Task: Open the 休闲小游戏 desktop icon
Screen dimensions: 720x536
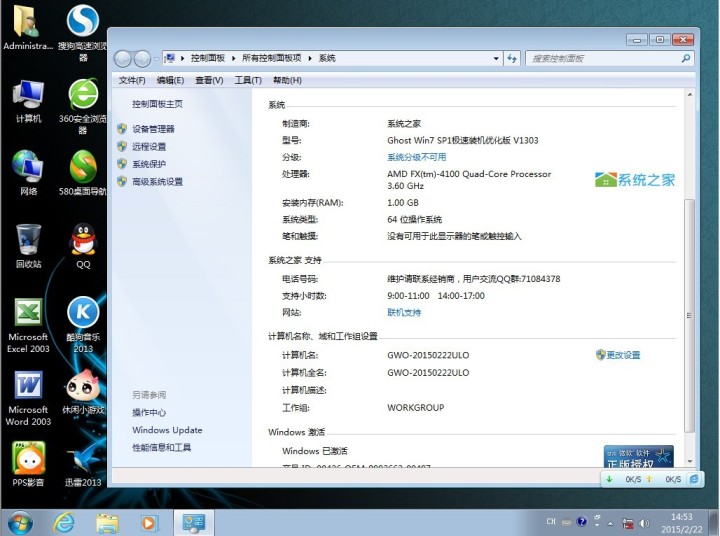Action: pos(83,392)
